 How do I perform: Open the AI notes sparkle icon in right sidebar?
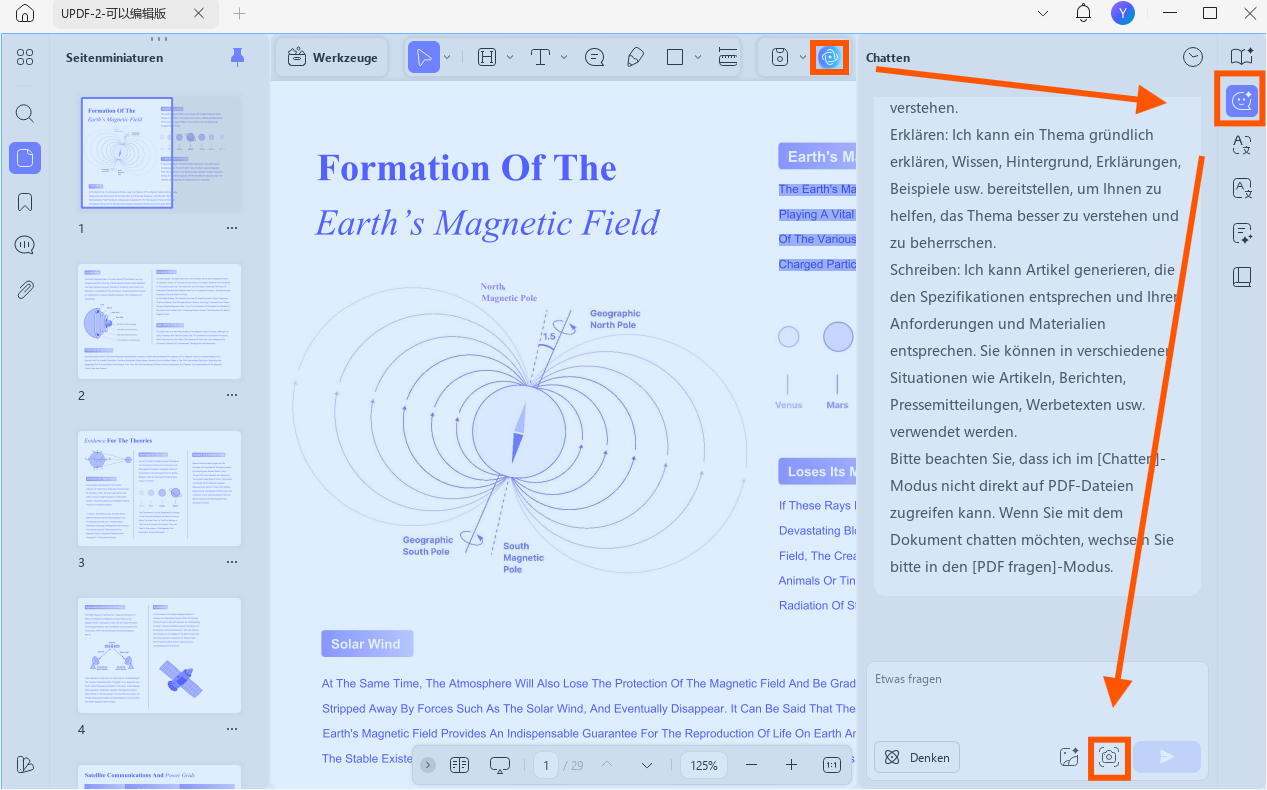coord(1242,233)
